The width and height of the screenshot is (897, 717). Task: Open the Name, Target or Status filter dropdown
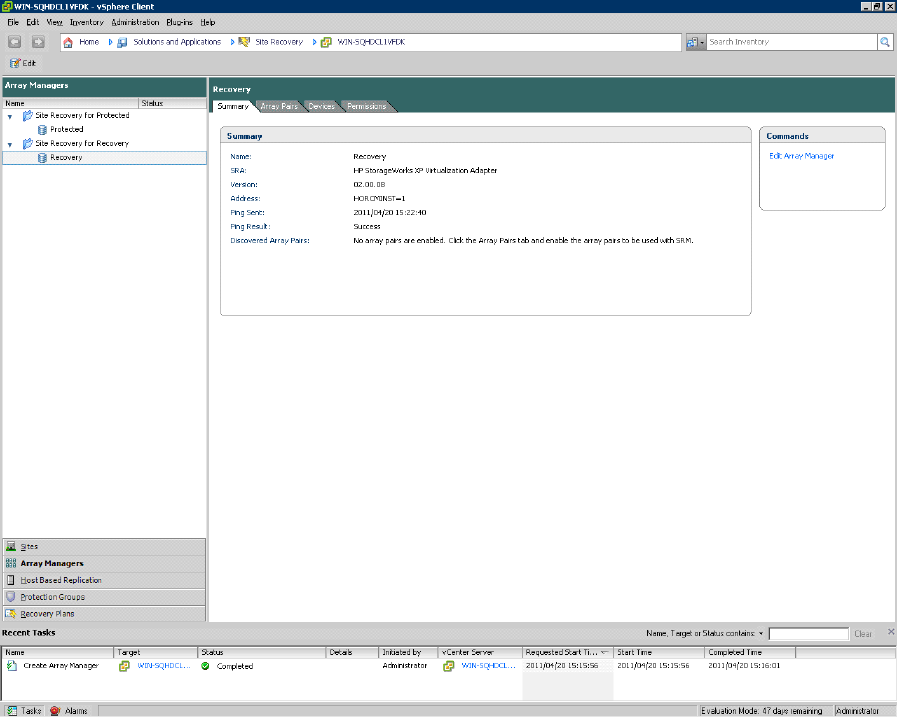[761, 634]
